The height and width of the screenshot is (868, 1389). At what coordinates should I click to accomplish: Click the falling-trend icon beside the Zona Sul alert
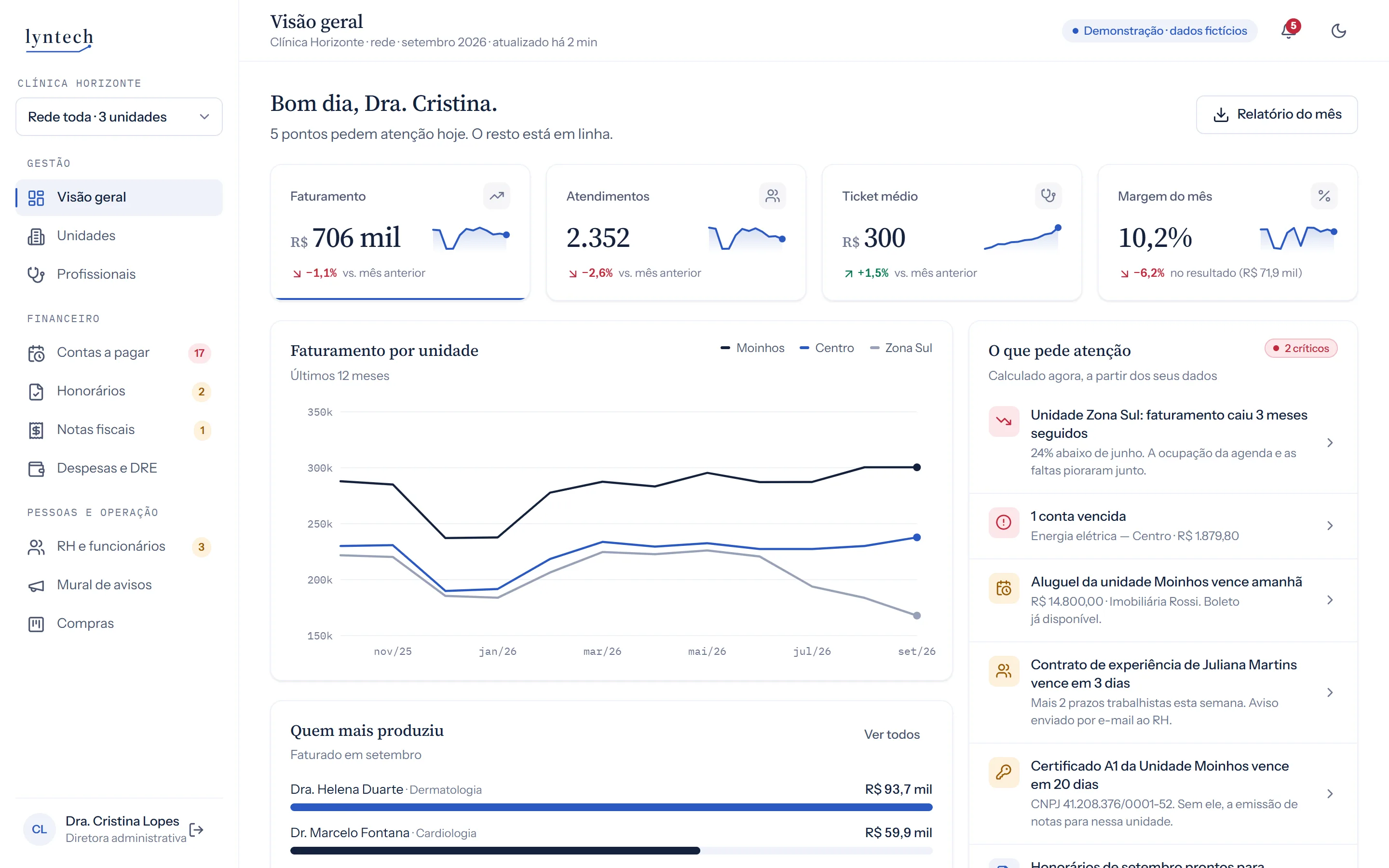(1004, 421)
